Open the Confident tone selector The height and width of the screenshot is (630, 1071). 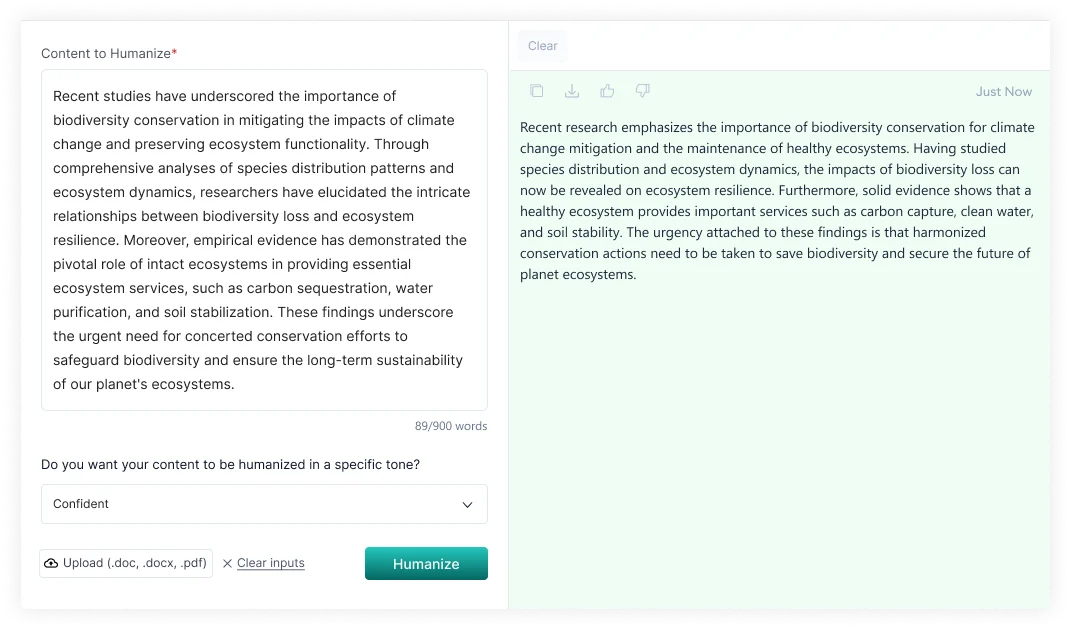click(x=264, y=504)
